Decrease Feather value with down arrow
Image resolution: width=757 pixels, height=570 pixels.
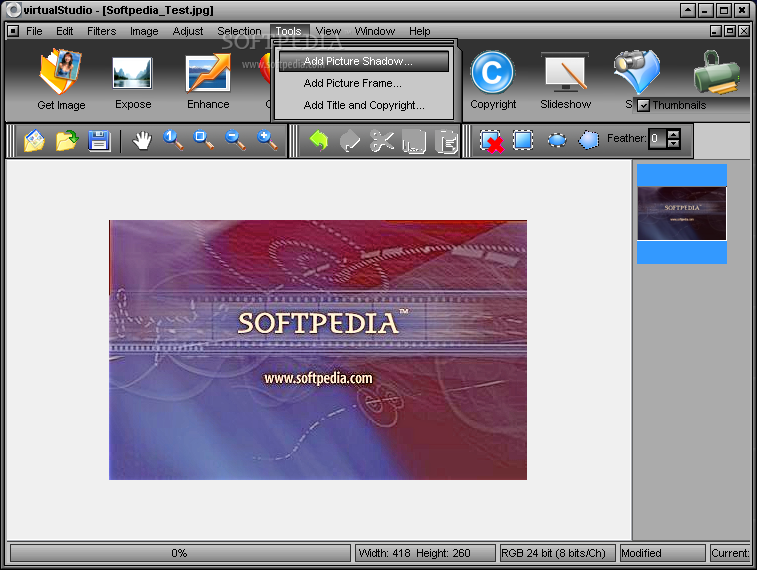[x=673, y=144]
